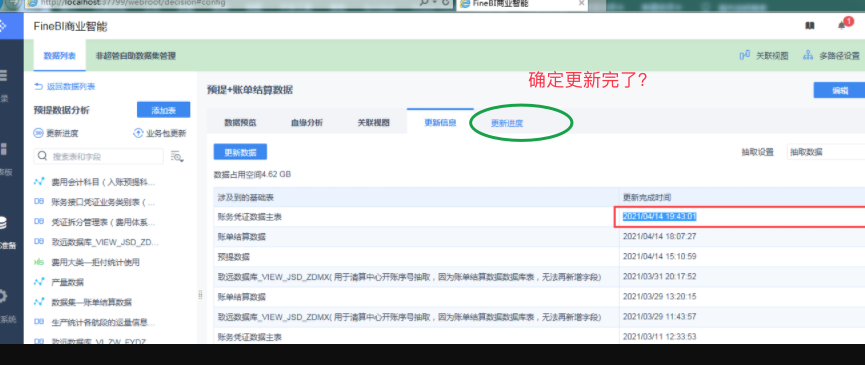Click the browser address bar showing localhost URL

(x=221, y=3)
